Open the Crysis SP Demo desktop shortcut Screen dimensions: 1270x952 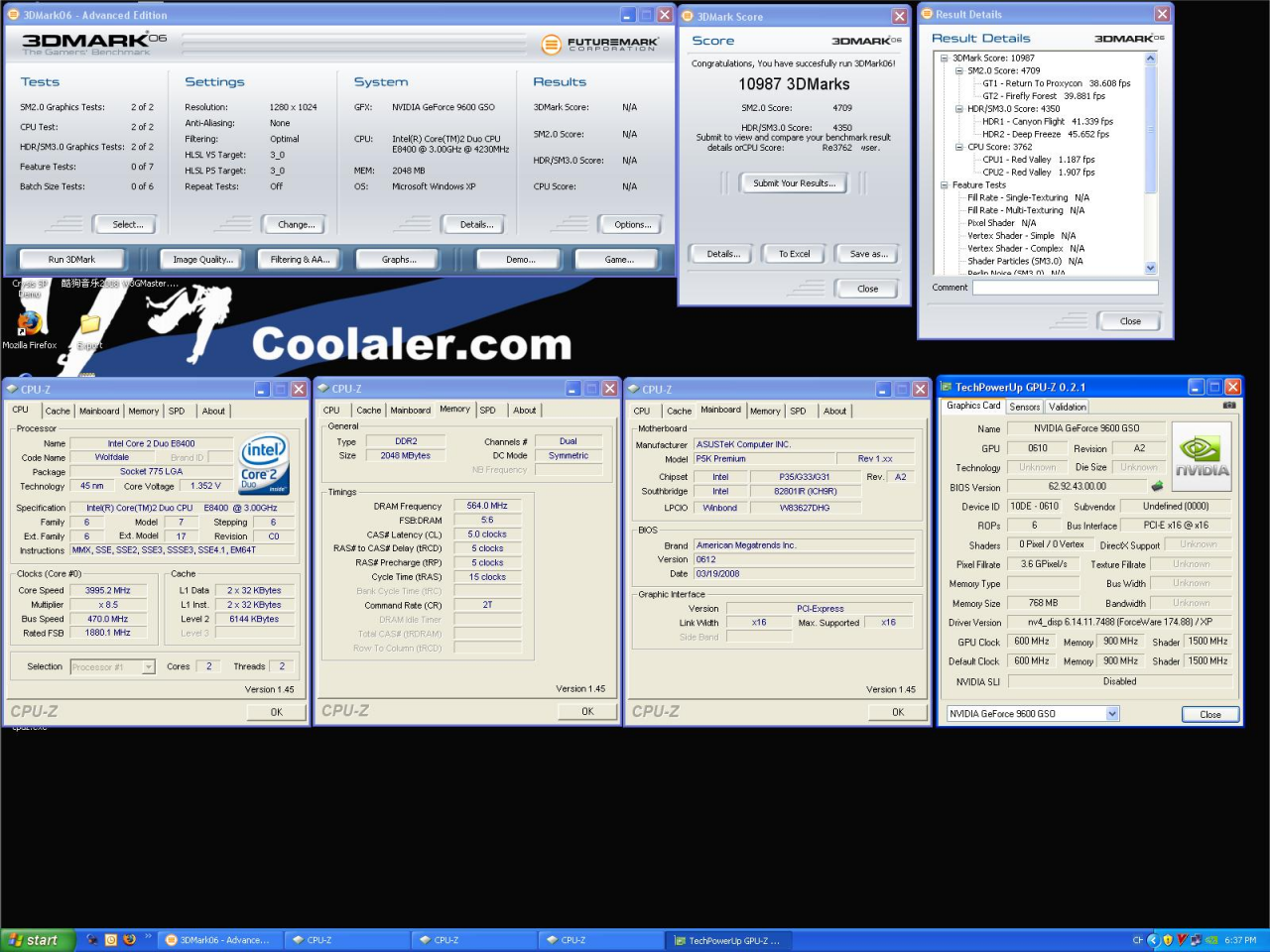30,289
